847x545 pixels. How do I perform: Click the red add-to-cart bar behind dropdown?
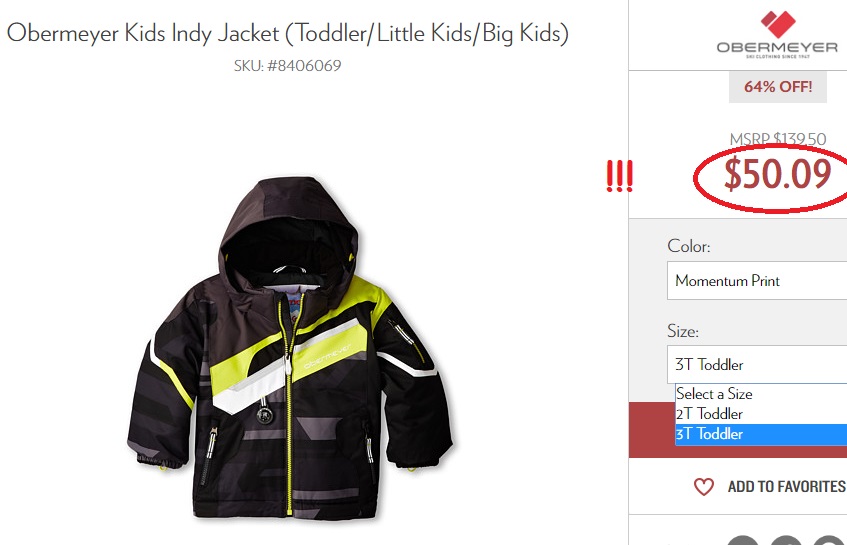coord(652,430)
